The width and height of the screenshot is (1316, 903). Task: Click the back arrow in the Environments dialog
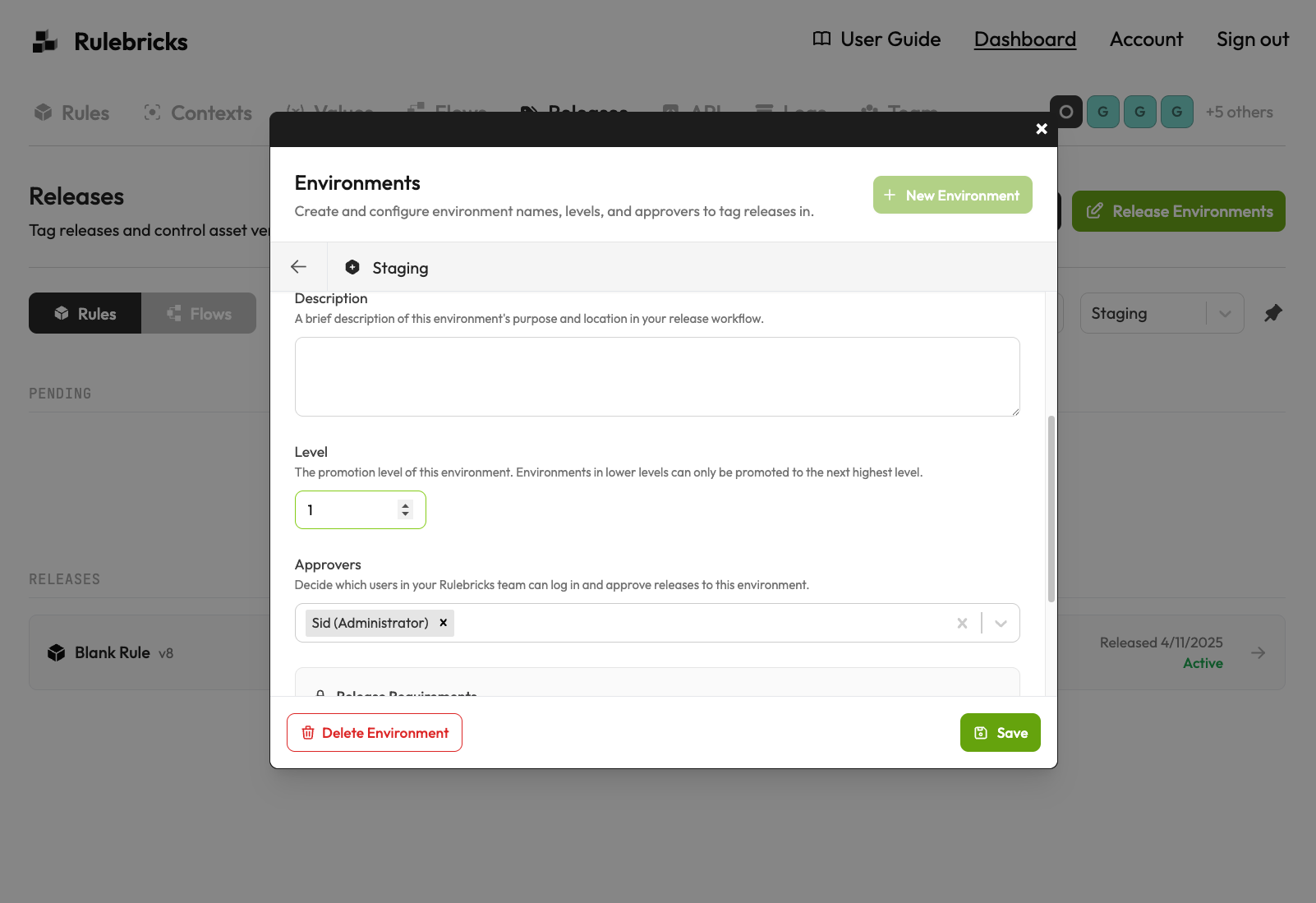(298, 266)
